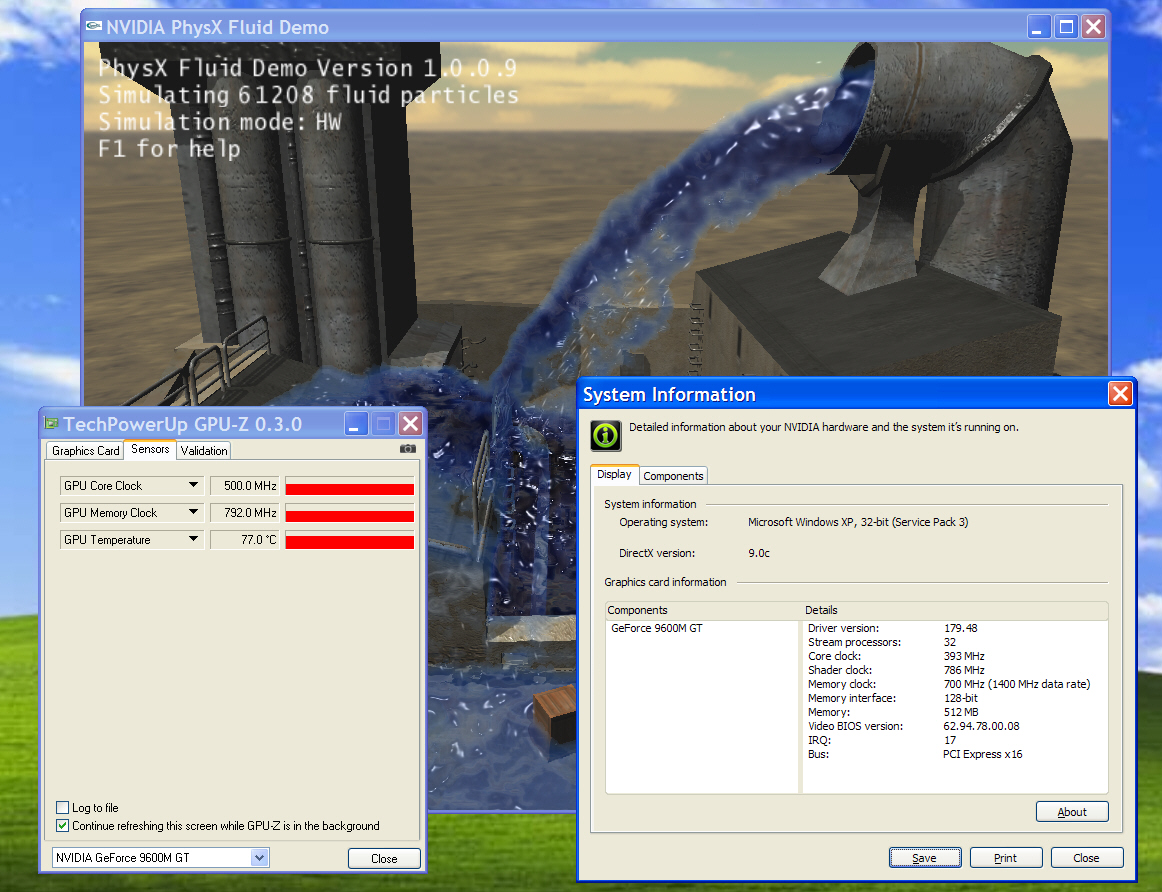This screenshot has height=892, width=1162.
Task: Switch to the Components tab
Action: pyautogui.click(x=673, y=476)
